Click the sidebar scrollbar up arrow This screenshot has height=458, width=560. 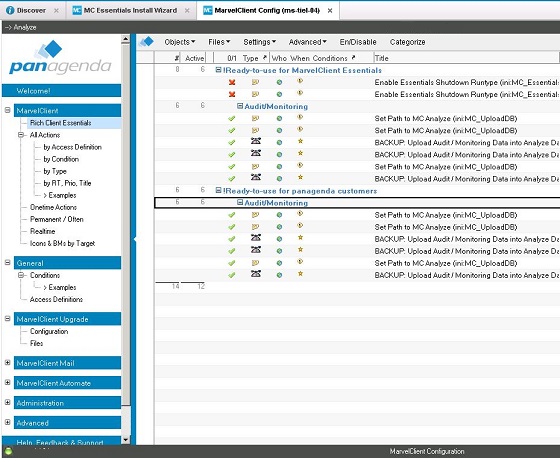pyautogui.click(x=125, y=39)
